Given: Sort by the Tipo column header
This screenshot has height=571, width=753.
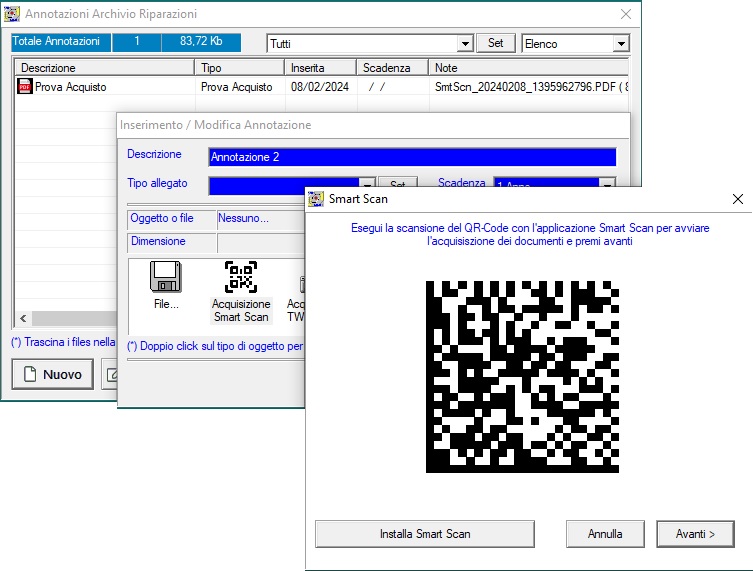Looking at the screenshot, I should click(x=240, y=68).
